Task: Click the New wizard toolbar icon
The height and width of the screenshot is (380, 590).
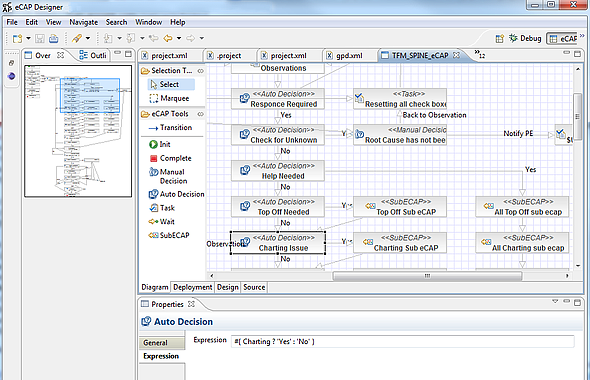Action: (17, 38)
